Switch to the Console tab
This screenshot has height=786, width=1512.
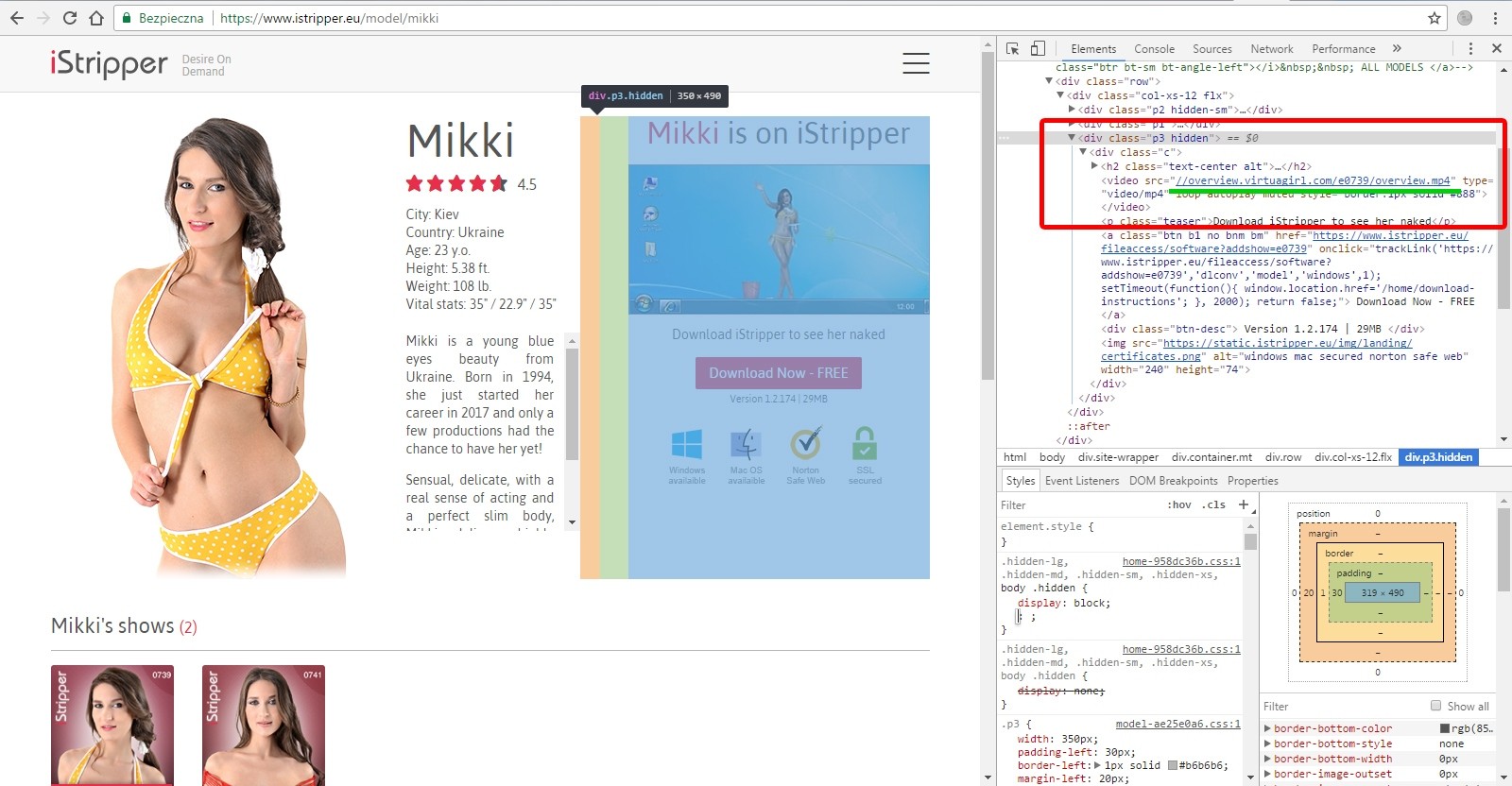point(1154,49)
